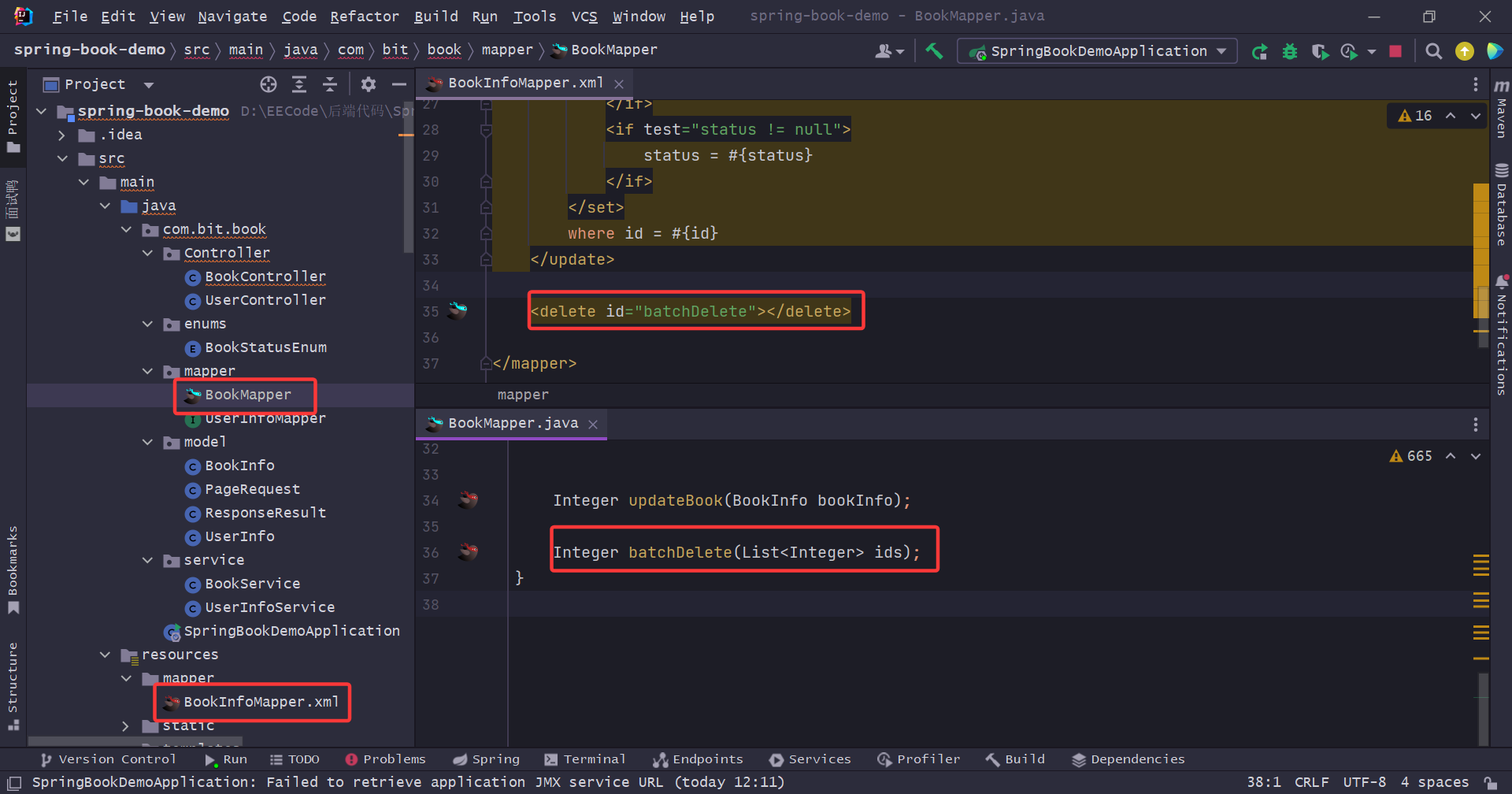Expand the .idea folder

point(61,135)
